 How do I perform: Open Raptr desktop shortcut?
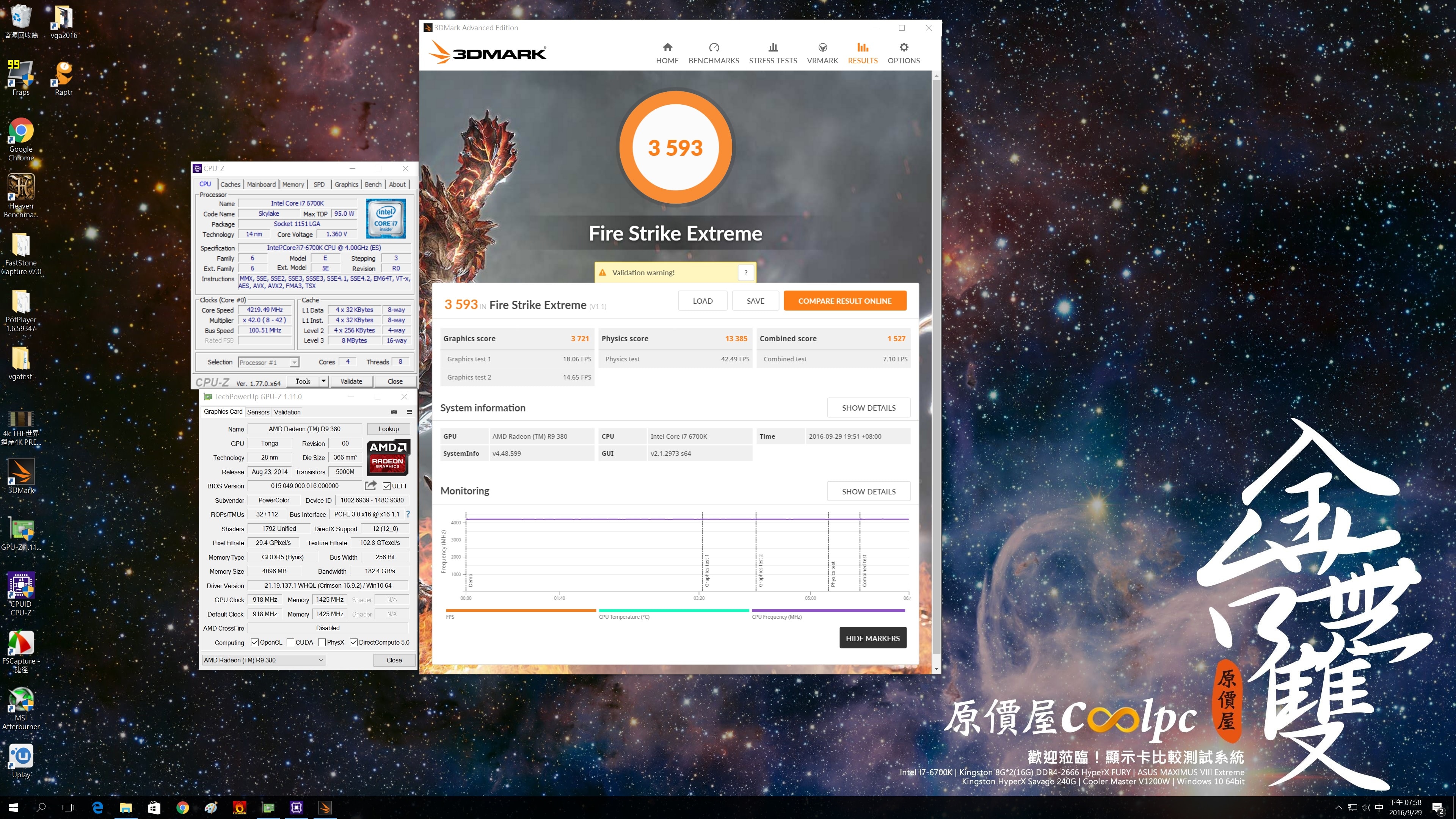coord(63,78)
